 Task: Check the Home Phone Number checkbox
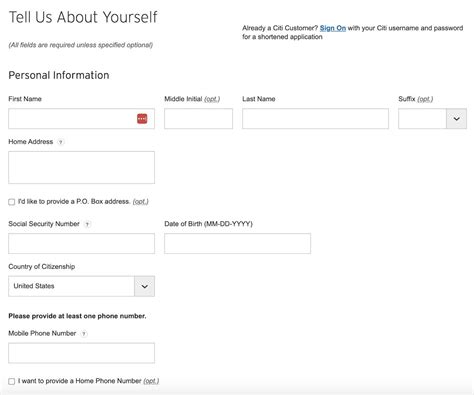12,381
